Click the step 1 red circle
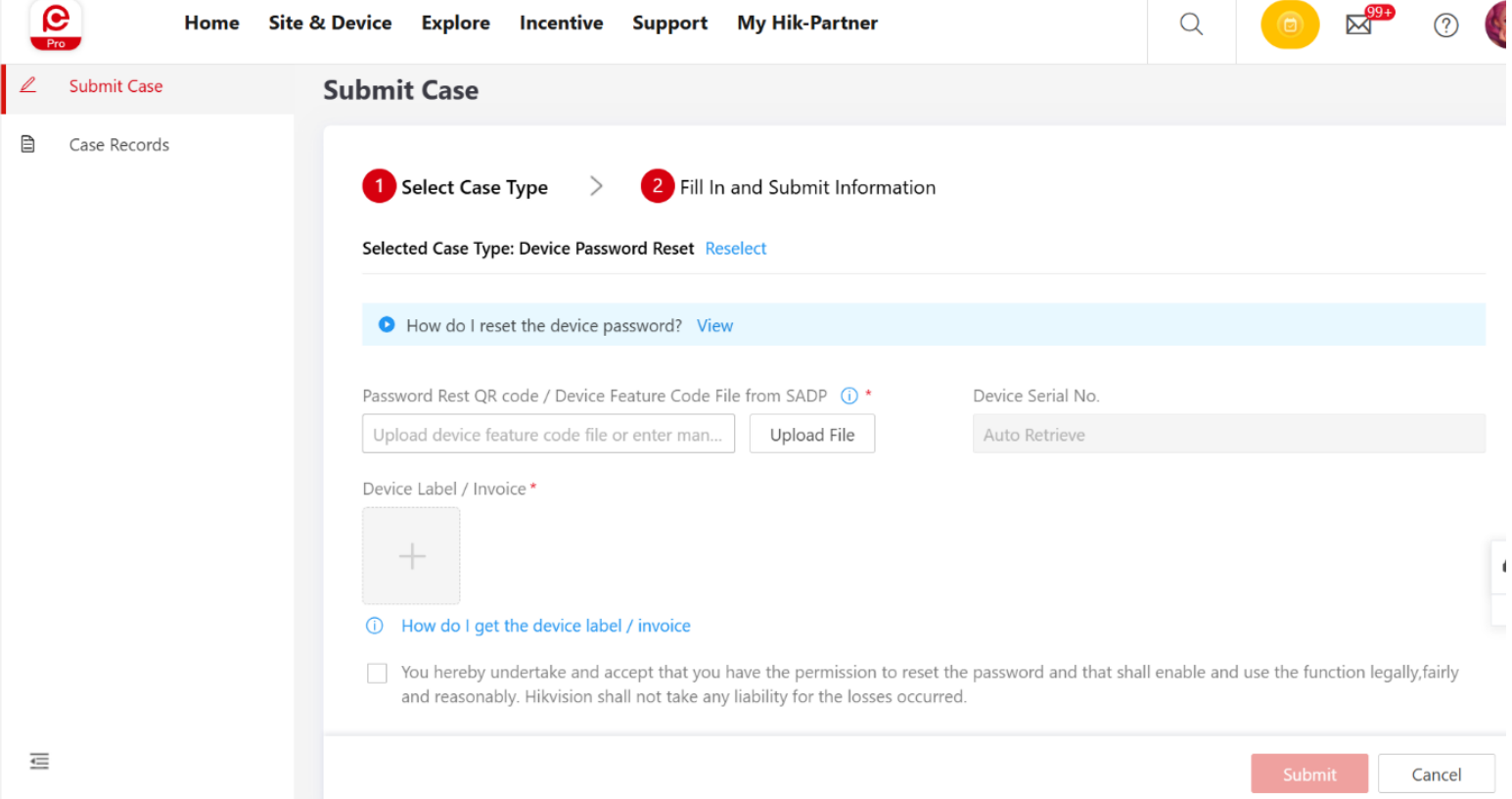 click(x=379, y=186)
